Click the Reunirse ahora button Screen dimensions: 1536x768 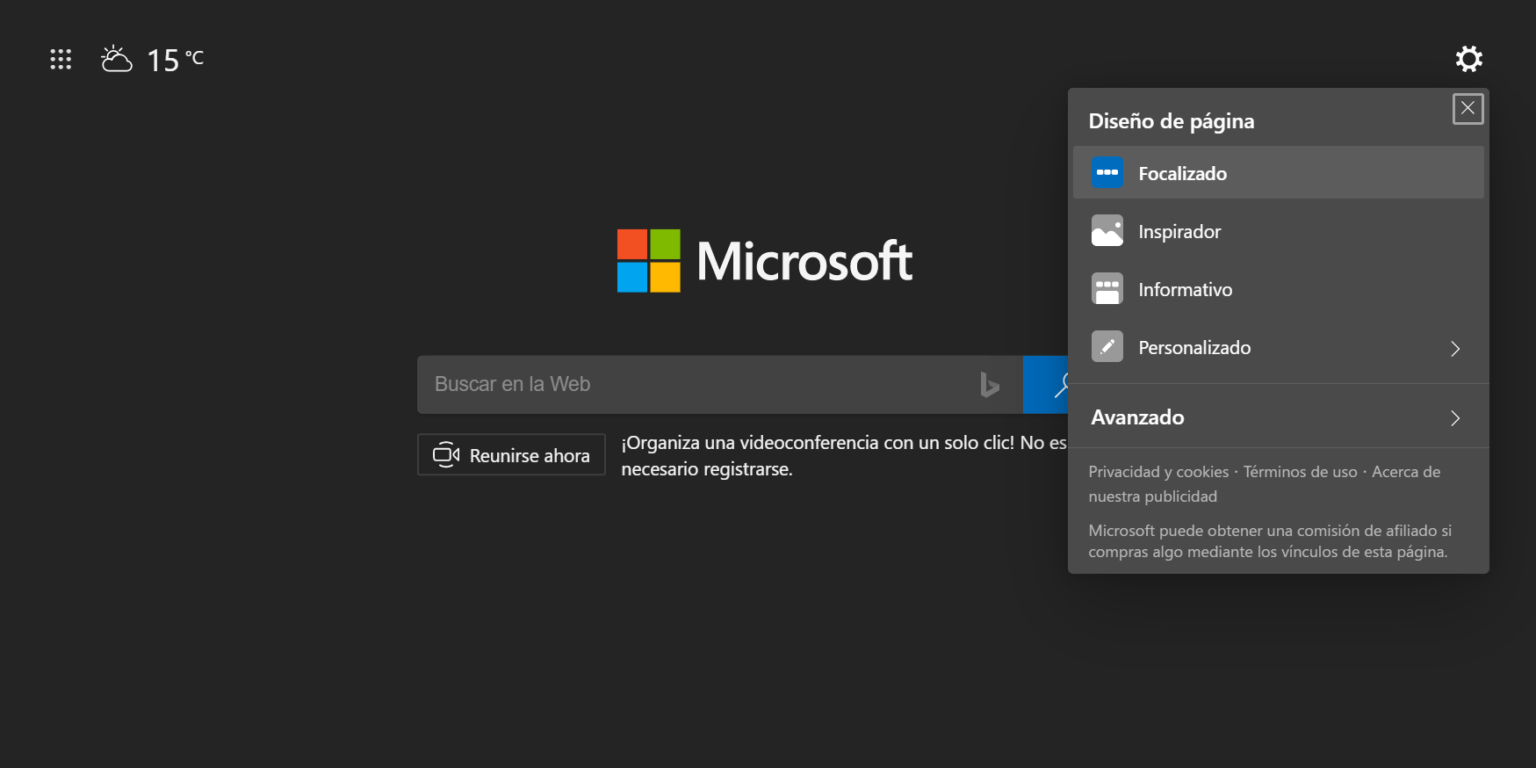(x=511, y=455)
